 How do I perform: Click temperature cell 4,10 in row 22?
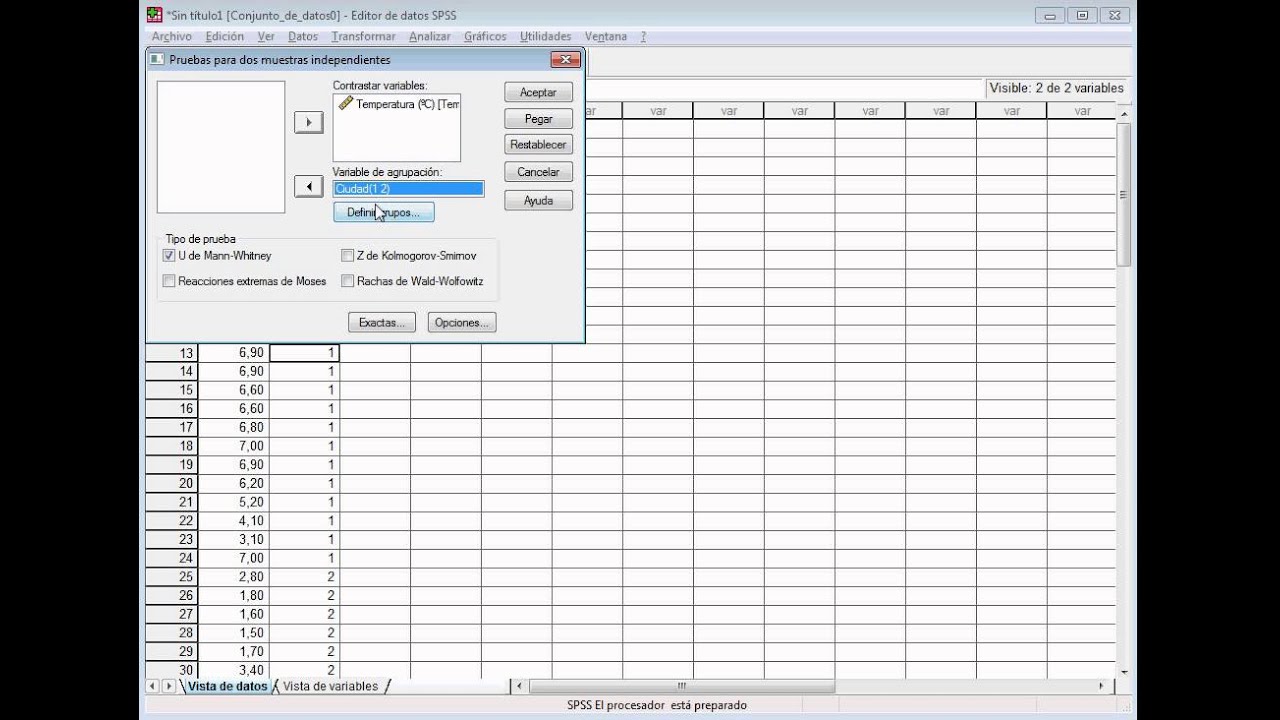coord(234,521)
